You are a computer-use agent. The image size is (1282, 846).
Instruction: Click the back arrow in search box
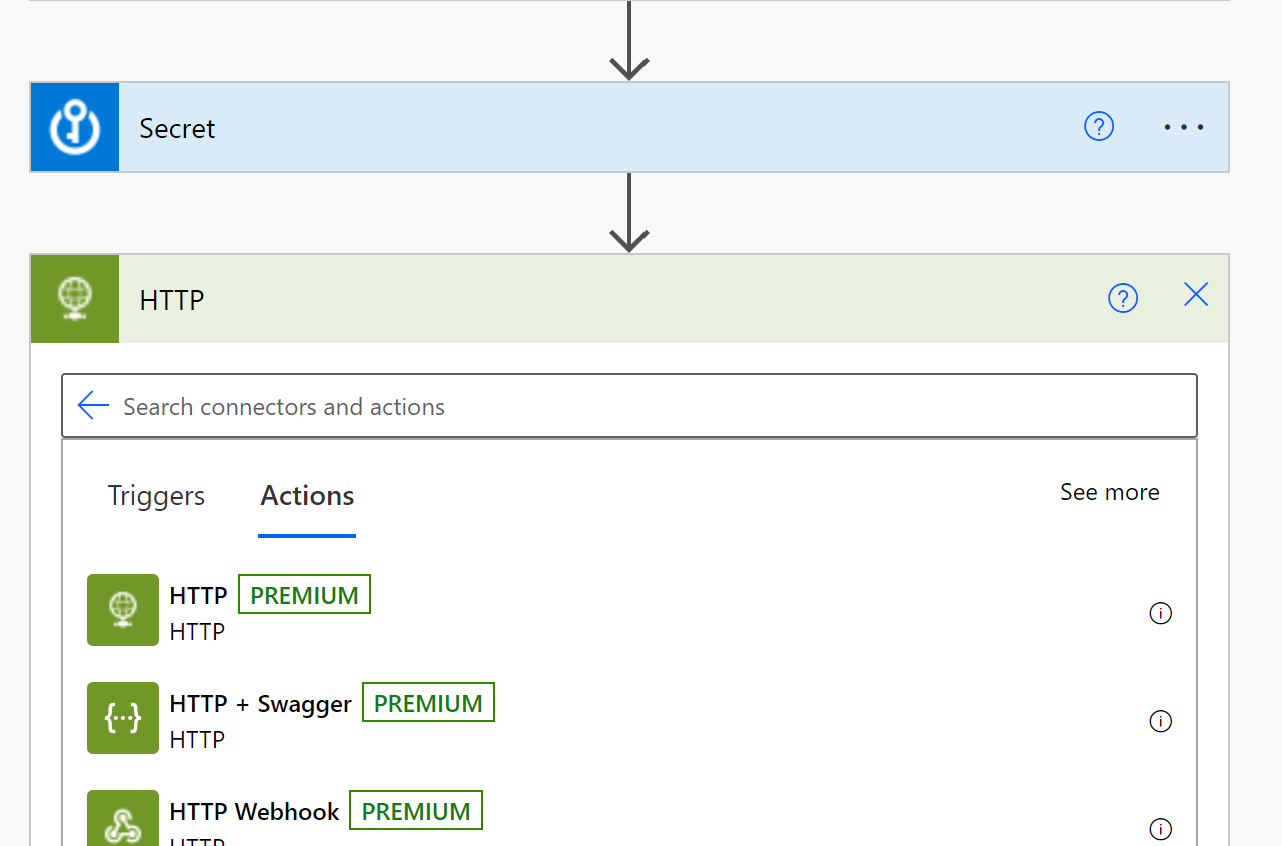[93, 406]
